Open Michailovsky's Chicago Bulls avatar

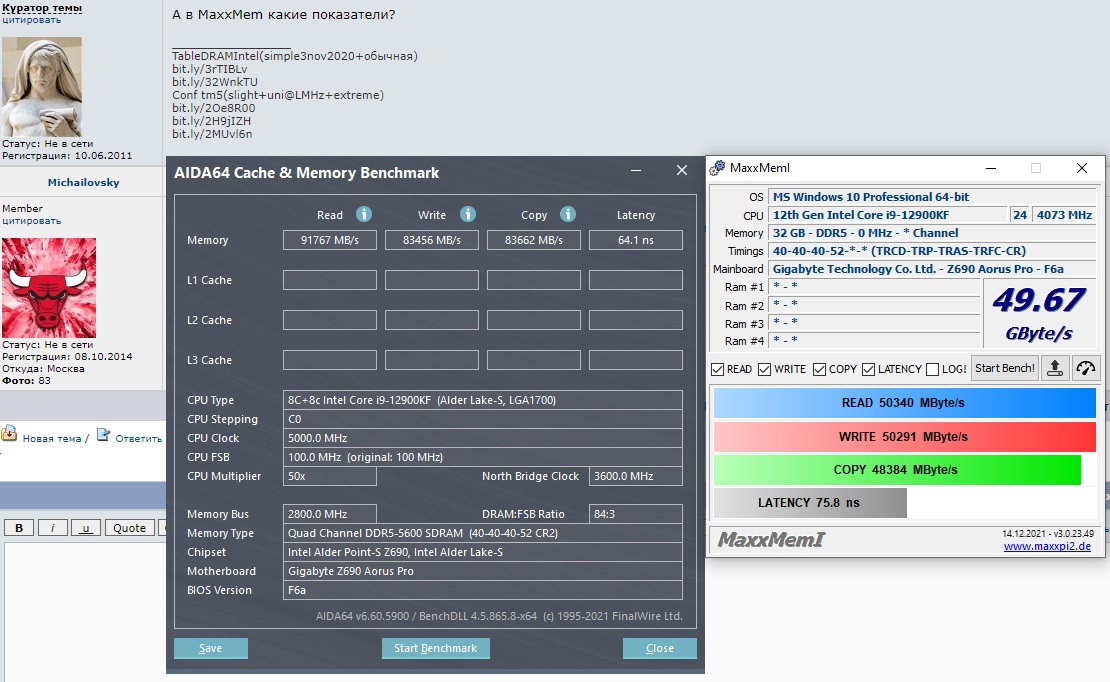pyautogui.click(x=49, y=288)
